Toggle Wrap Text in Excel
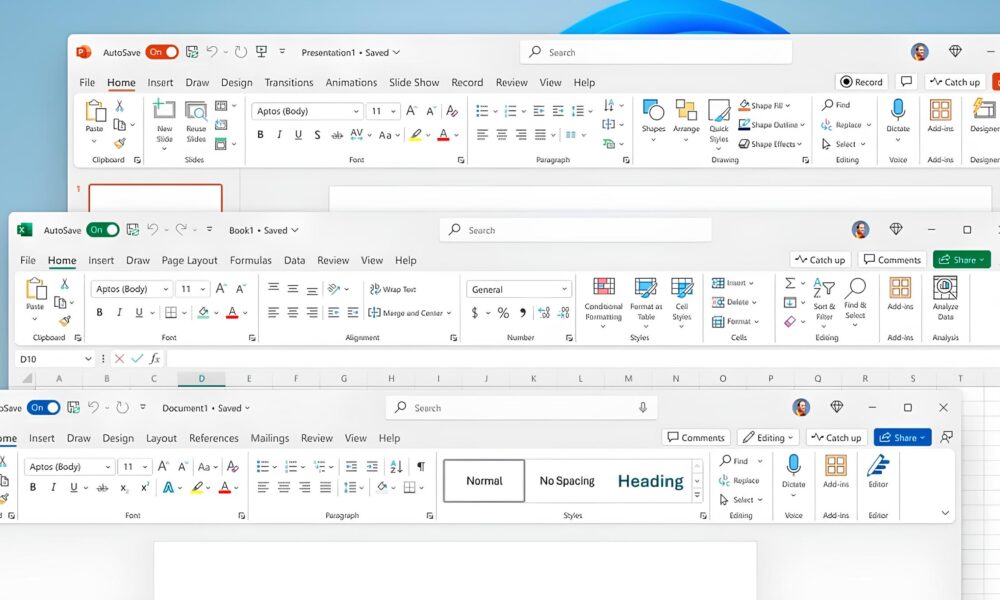Screen dimensions: 1000x600 pos(393,289)
